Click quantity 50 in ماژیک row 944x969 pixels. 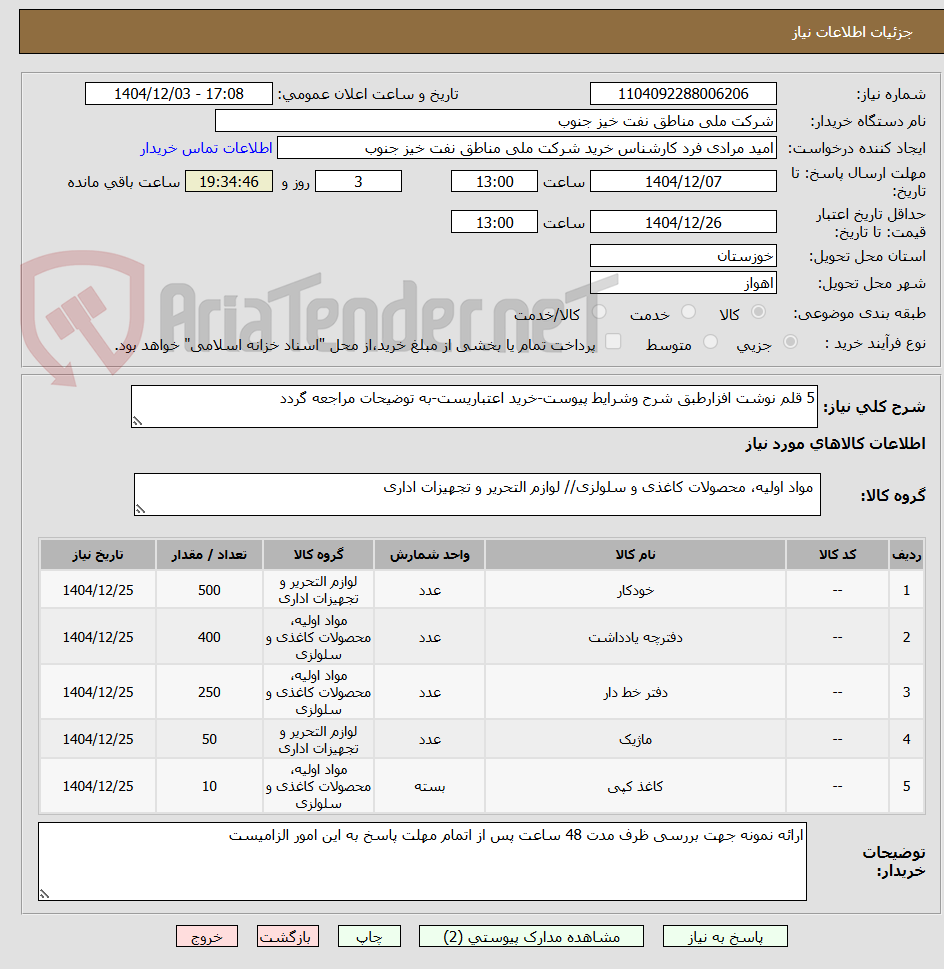tap(209, 739)
